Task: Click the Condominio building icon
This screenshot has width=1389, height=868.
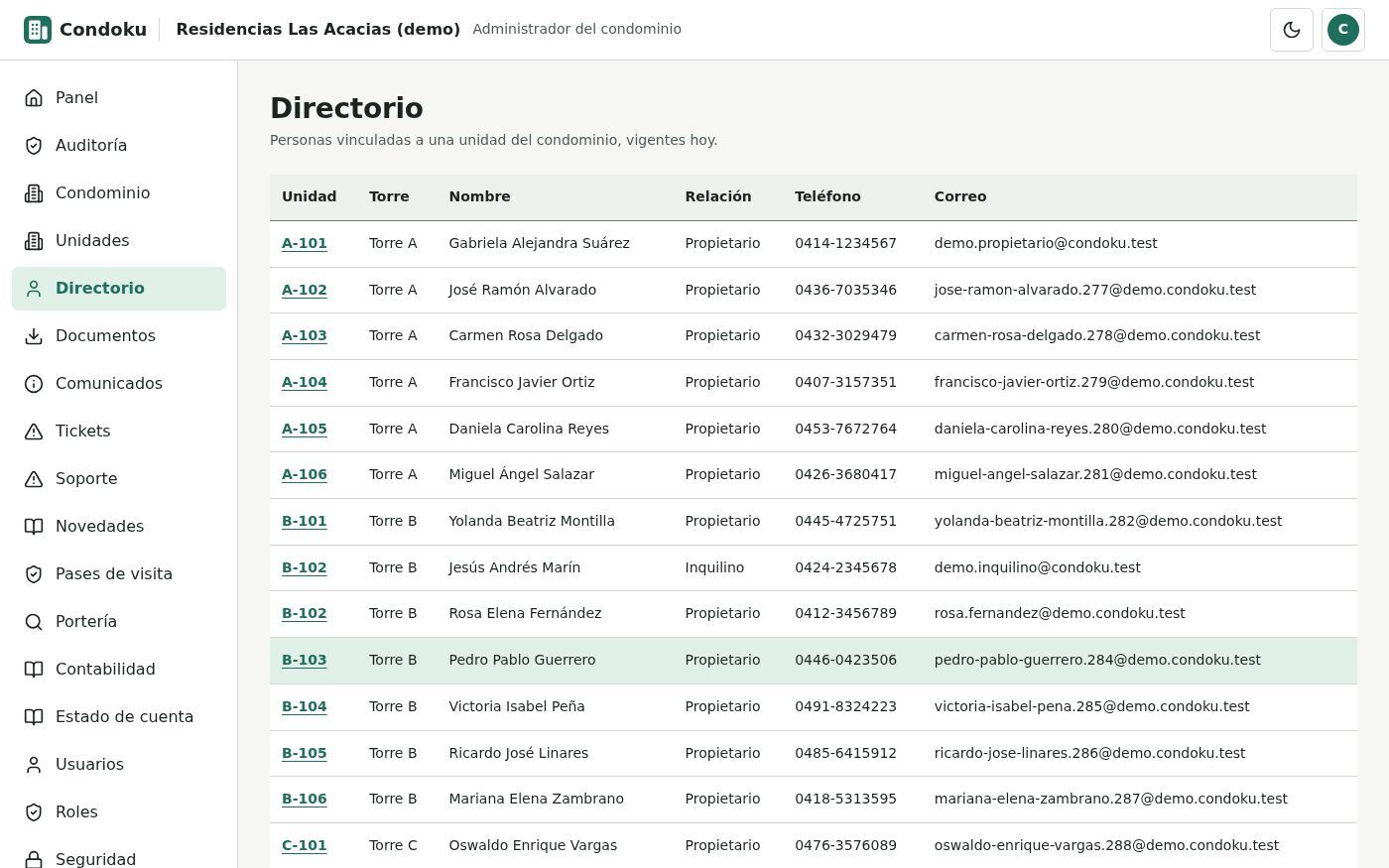Action: point(34,193)
